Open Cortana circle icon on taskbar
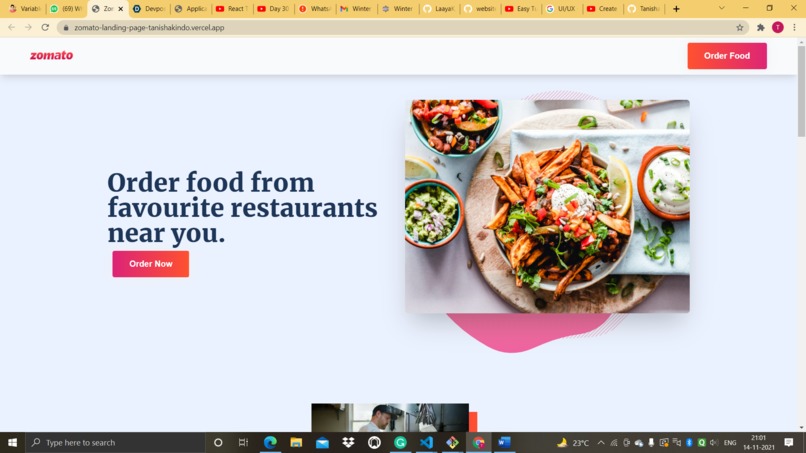Screen dimensions: 806x453 click(x=218, y=442)
